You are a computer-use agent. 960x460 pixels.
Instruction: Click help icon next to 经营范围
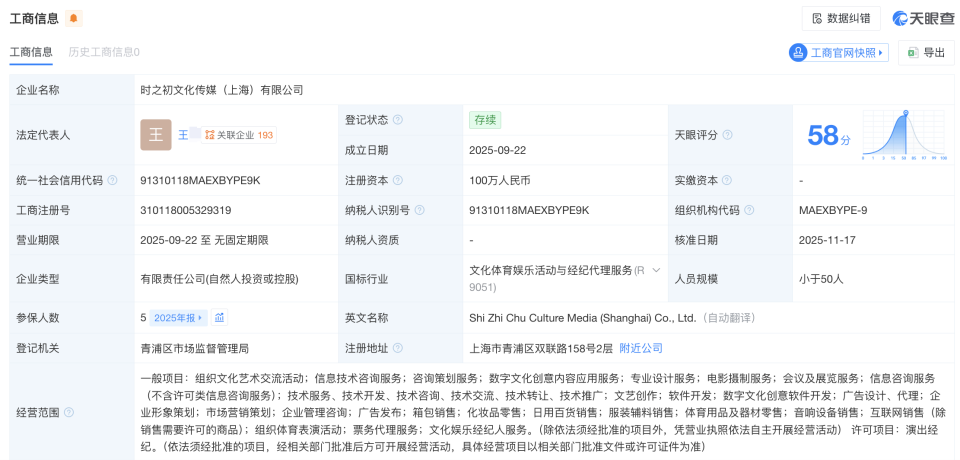pyautogui.click(x=69, y=412)
